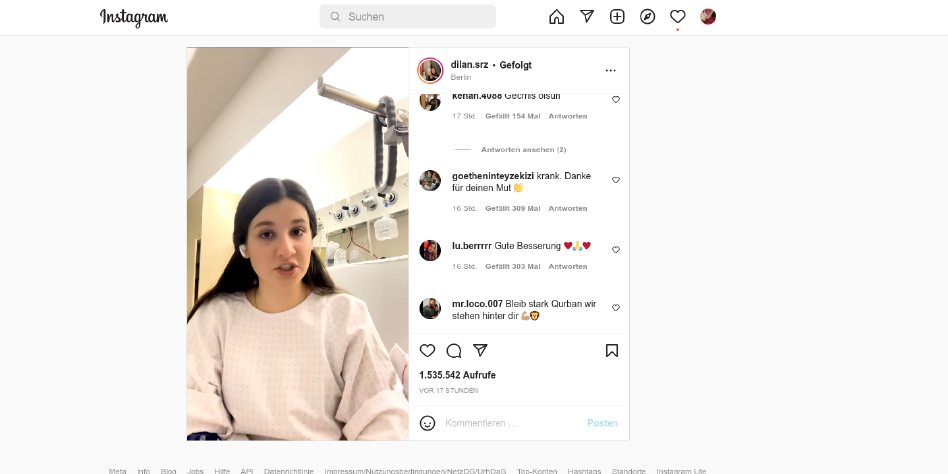Like the post with the heart icon

pyautogui.click(x=427, y=351)
